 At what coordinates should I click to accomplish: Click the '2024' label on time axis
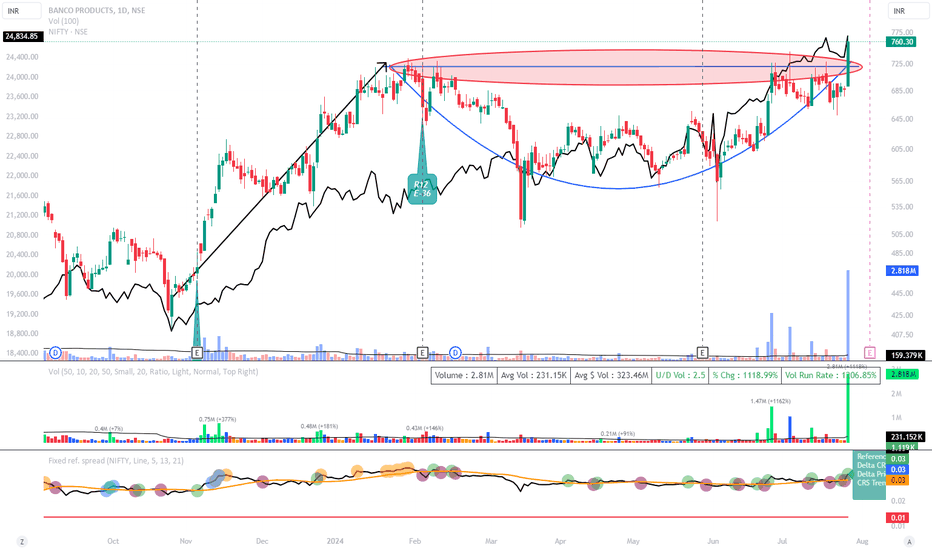[x=335, y=541]
